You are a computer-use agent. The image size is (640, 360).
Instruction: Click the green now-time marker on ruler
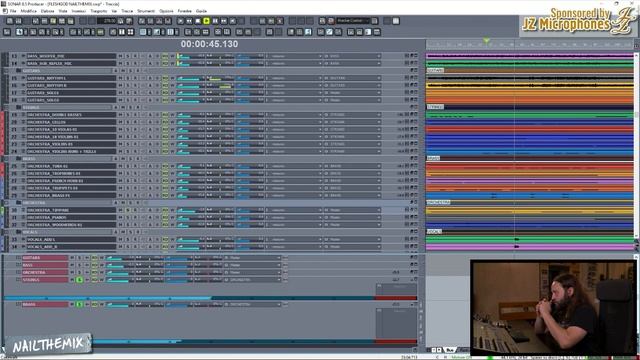[x=487, y=40]
